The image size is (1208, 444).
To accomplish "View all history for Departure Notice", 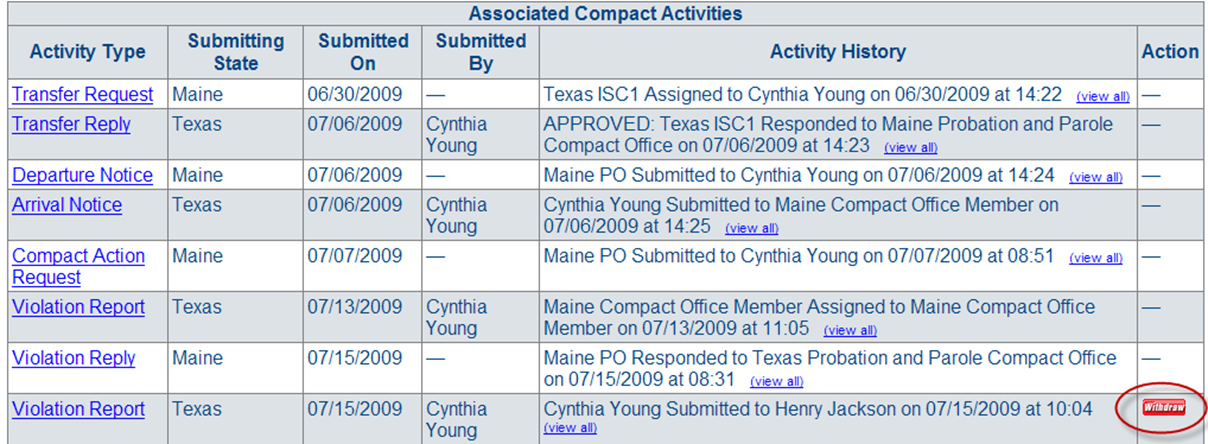I will point(1096,178).
